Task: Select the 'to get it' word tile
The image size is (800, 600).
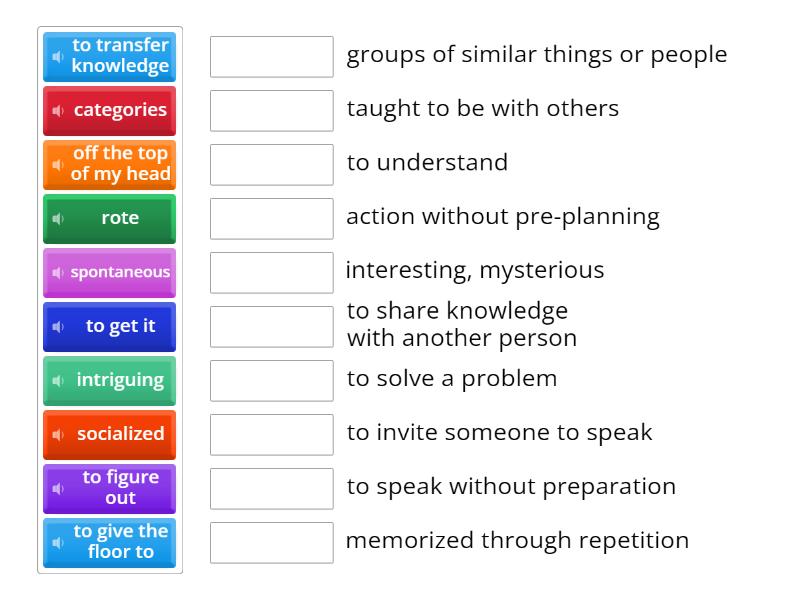Action: 110,327
